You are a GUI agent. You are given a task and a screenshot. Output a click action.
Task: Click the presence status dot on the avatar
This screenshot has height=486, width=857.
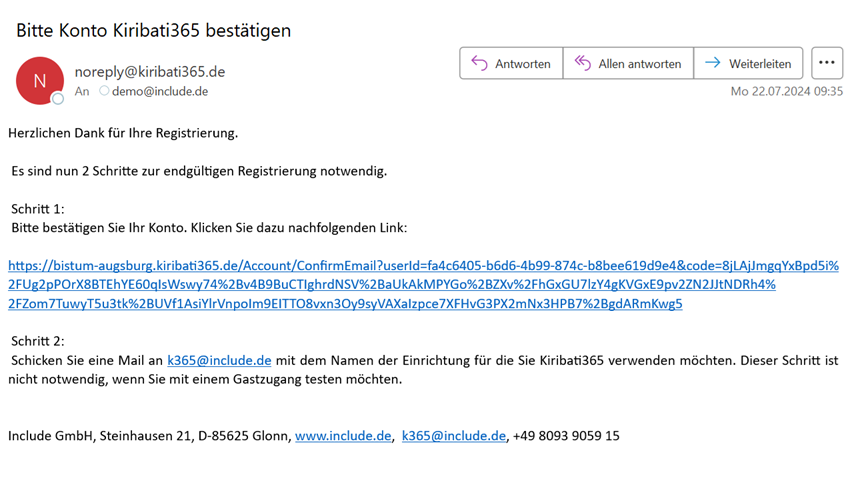coord(58,98)
